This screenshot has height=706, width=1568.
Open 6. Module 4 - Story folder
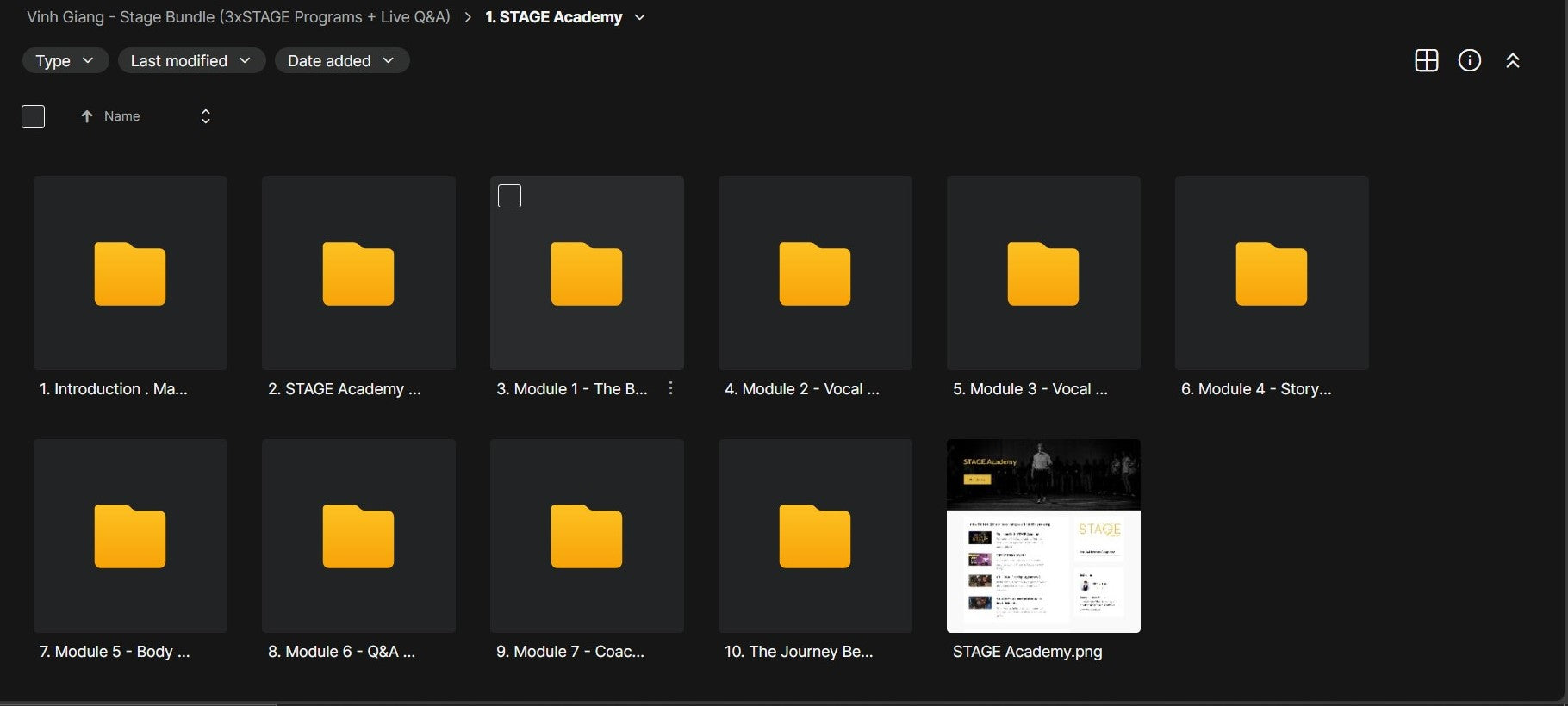point(1271,274)
